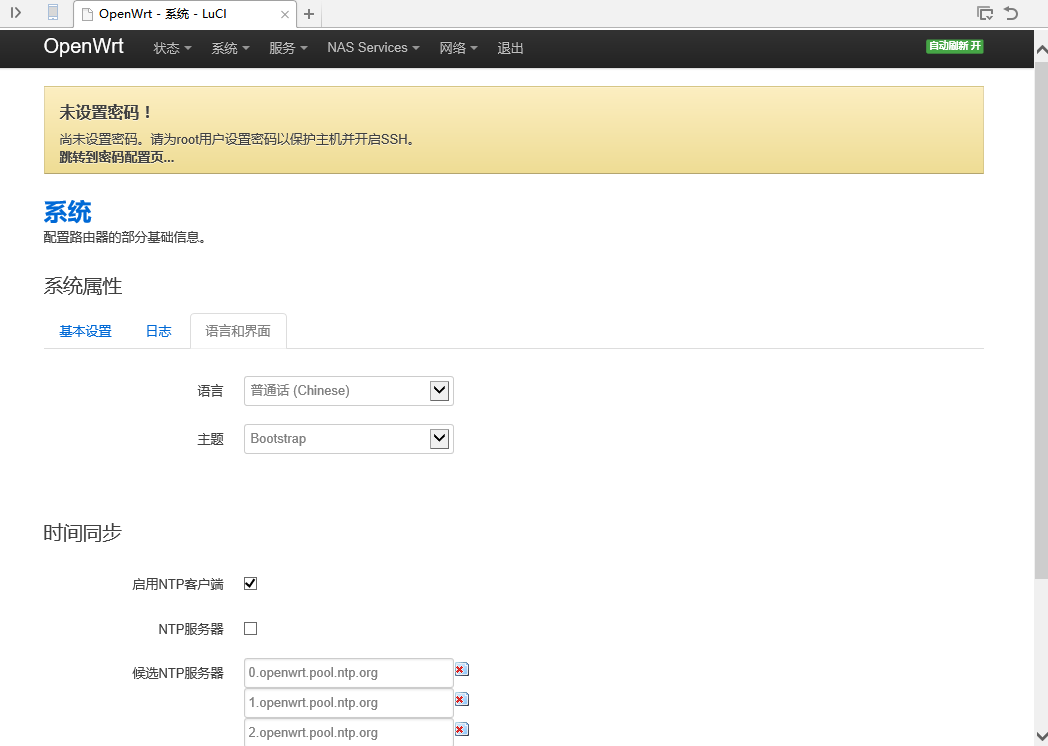Remove the 2.openwrt.pool.ntp.org server entry
1048x746 pixels.
pos(461,729)
